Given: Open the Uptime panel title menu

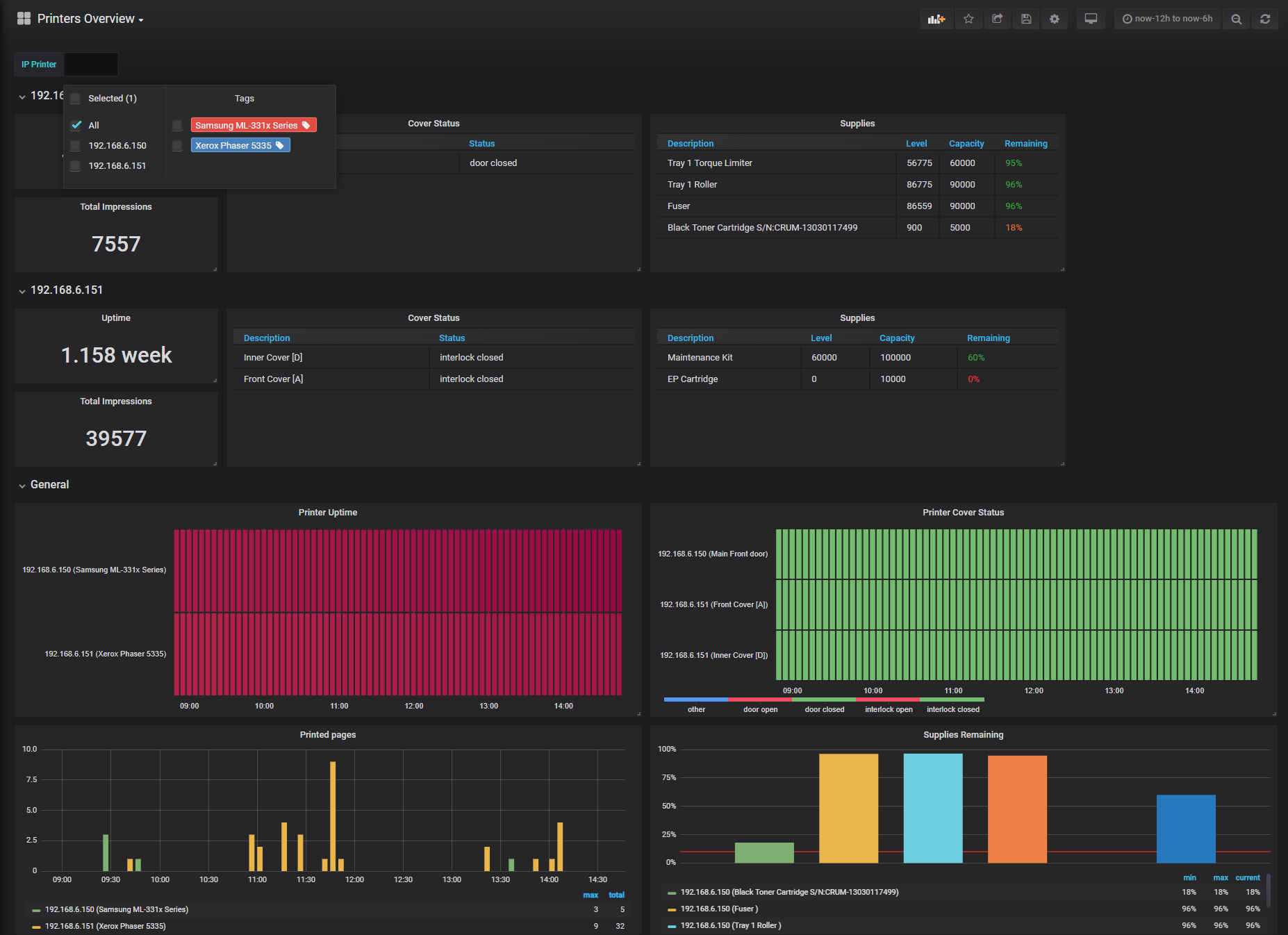Looking at the screenshot, I should [x=116, y=318].
